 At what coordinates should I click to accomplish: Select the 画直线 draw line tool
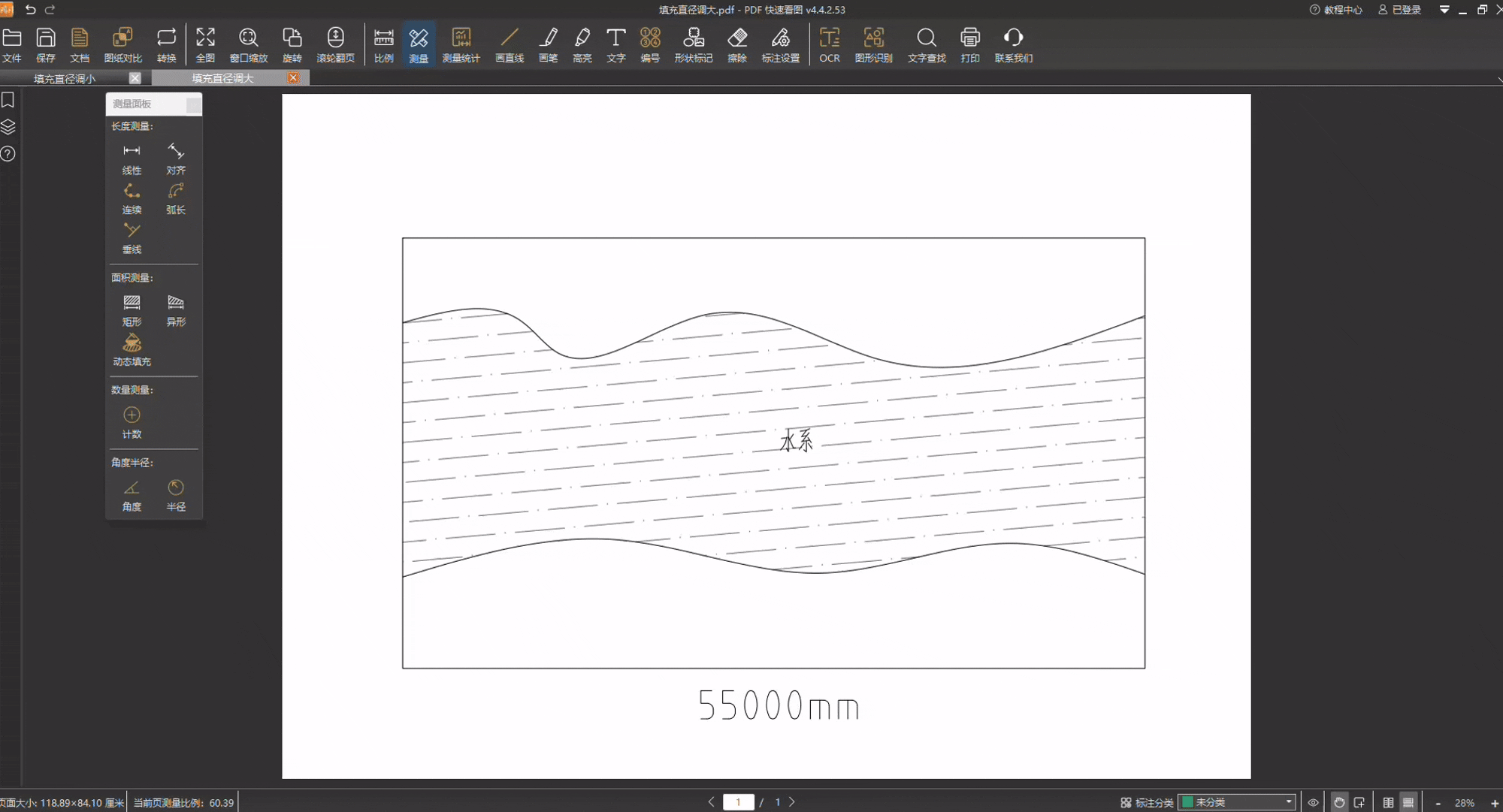pos(510,44)
